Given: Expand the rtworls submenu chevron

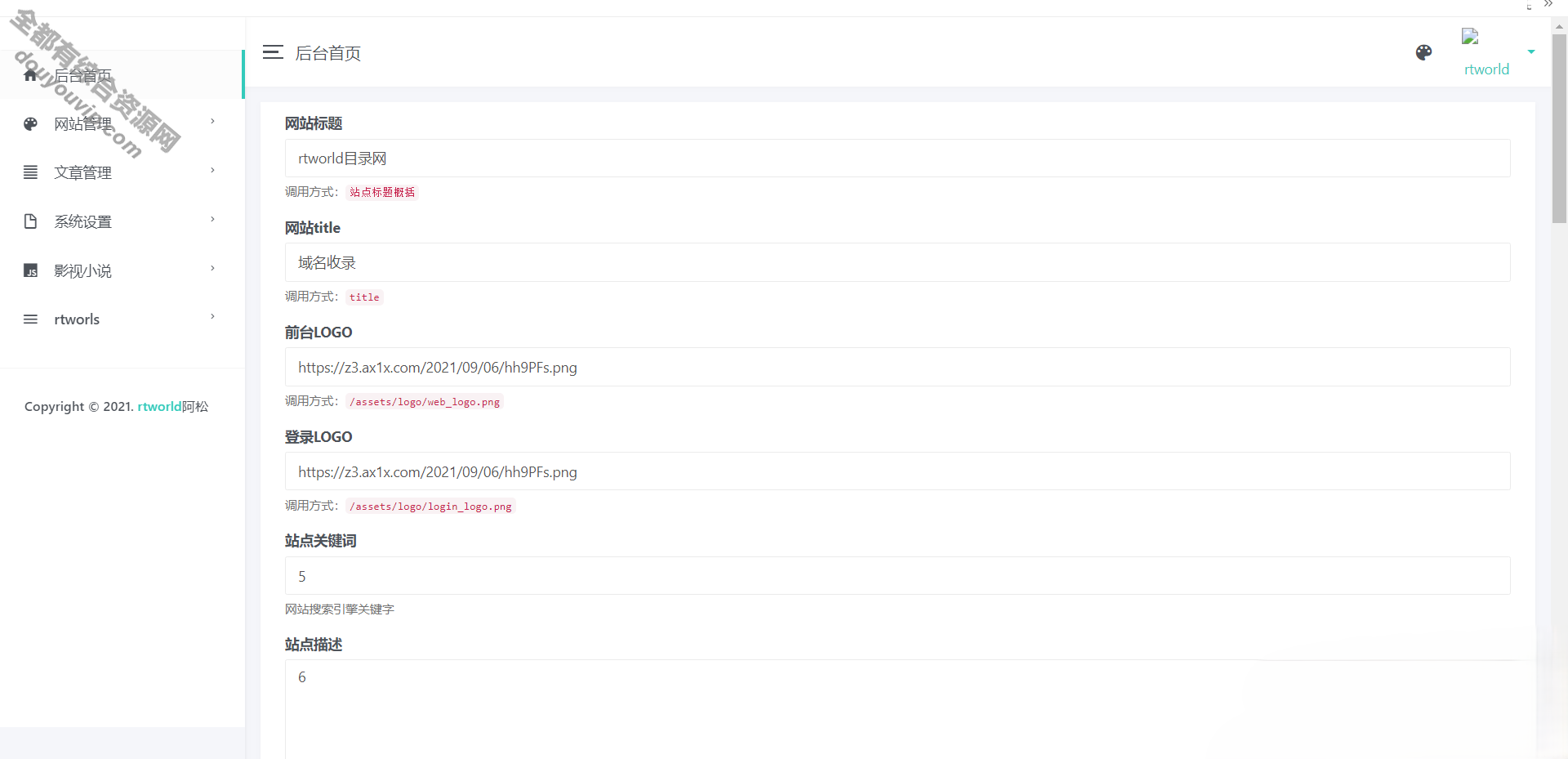Looking at the screenshot, I should [x=212, y=317].
